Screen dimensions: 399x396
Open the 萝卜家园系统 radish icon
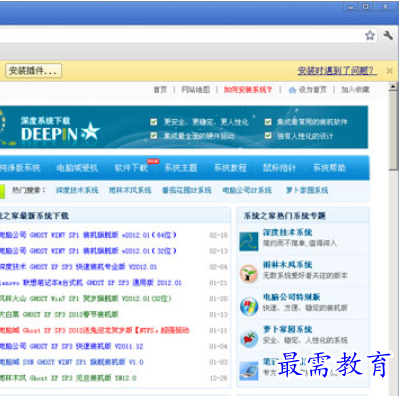tap(249, 338)
